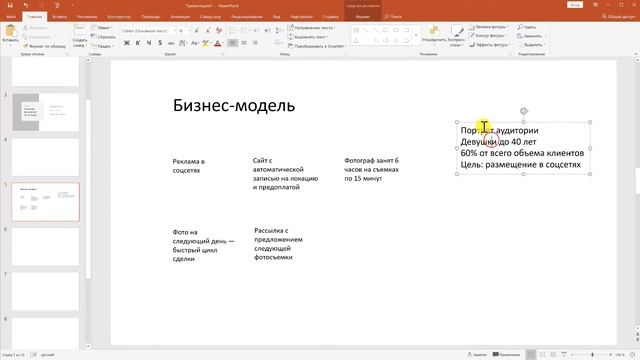Open Shape Effects (Эффекты фигуры)
Image resolution: width=640 pixels, height=360 pixels.
point(490,45)
